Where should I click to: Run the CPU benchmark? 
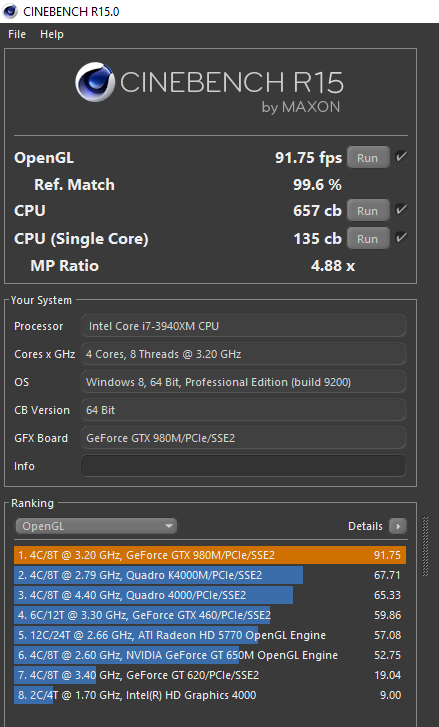tap(368, 210)
